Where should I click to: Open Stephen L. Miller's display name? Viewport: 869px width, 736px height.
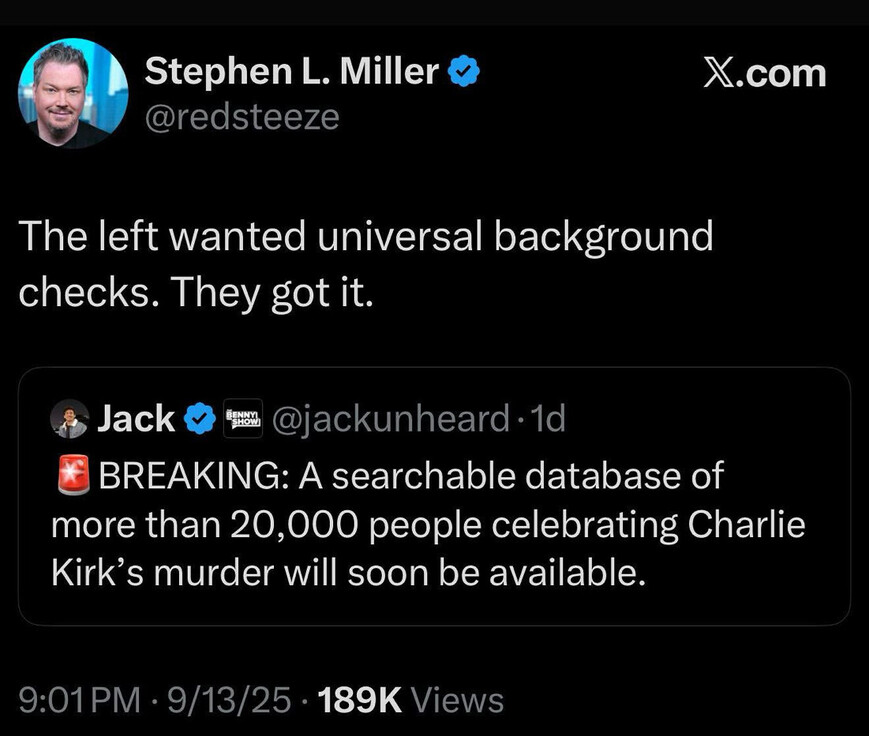292,71
